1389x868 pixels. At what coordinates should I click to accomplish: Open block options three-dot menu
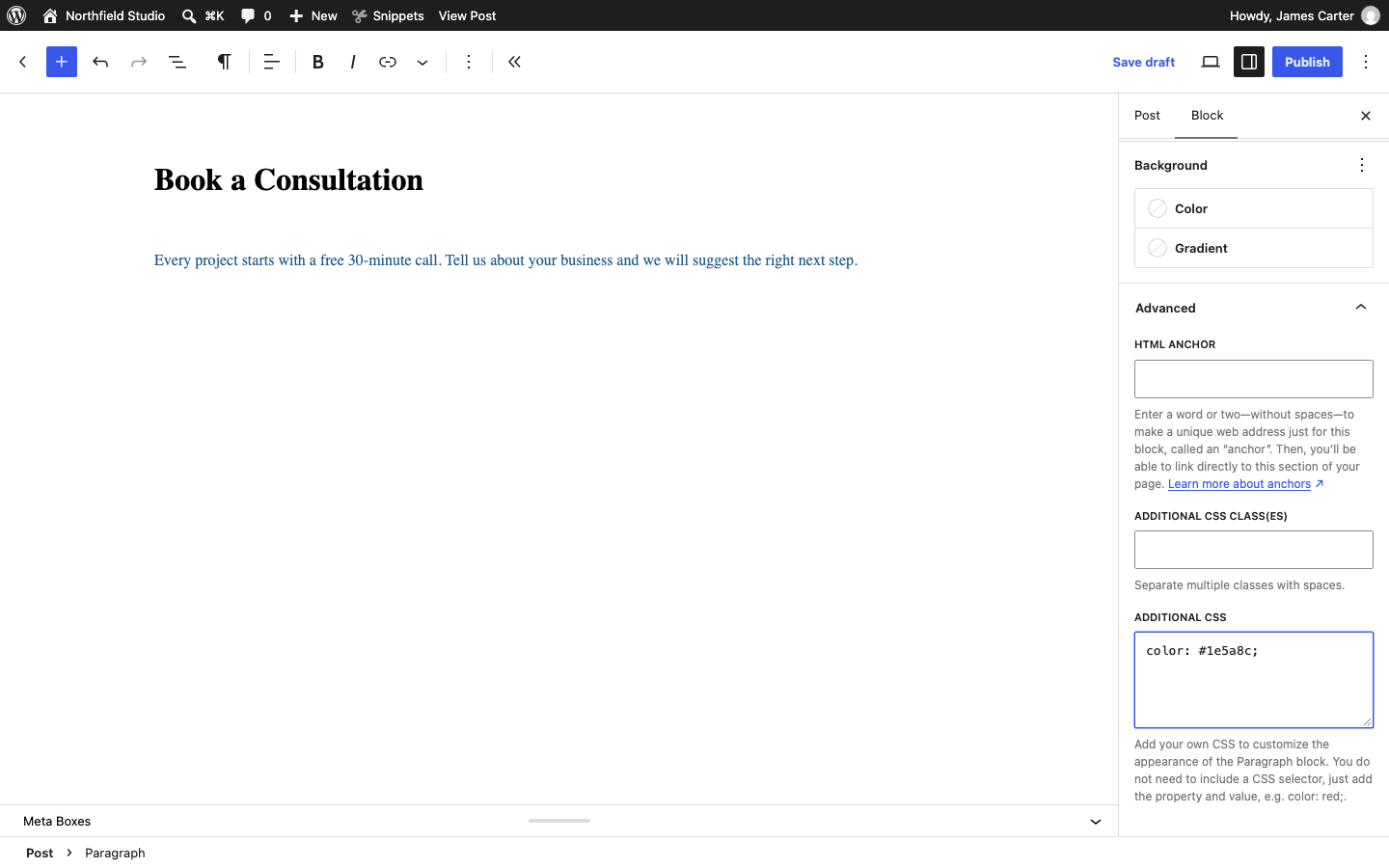click(469, 62)
